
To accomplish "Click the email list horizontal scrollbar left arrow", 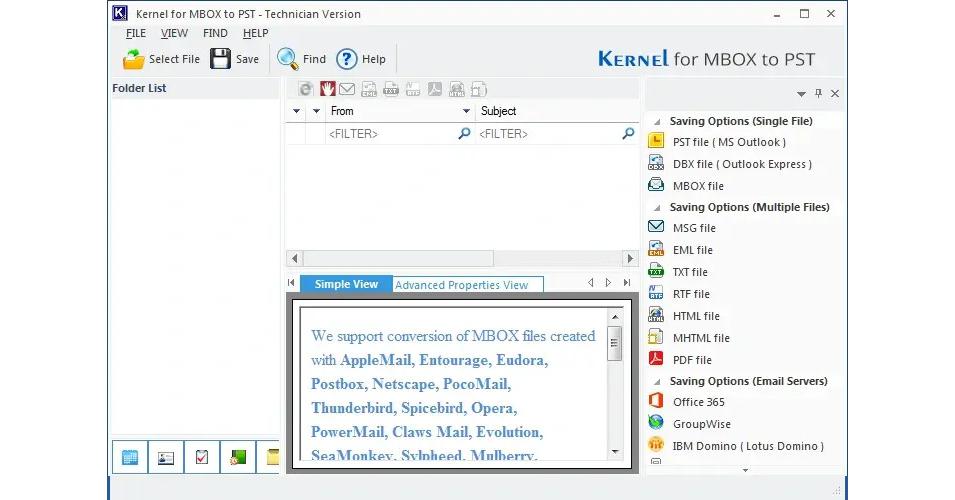I will pos(295,258).
